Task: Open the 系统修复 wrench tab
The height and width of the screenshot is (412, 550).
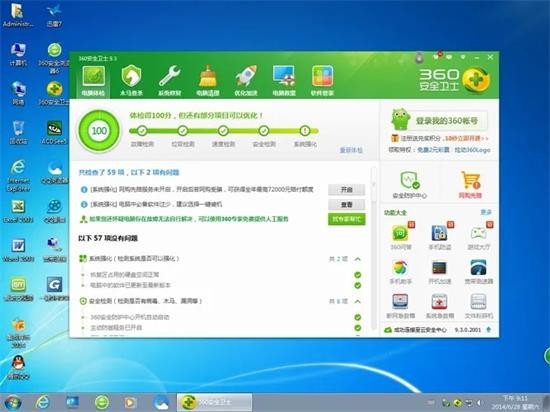Action: (169, 80)
